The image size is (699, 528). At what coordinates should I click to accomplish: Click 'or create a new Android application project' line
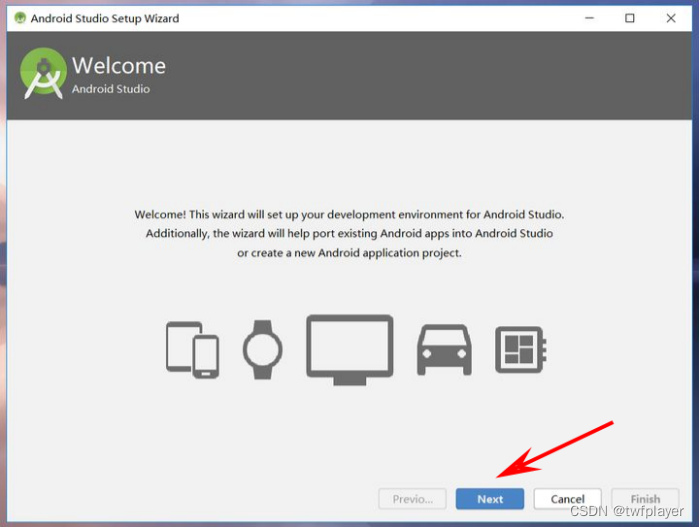point(350,253)
